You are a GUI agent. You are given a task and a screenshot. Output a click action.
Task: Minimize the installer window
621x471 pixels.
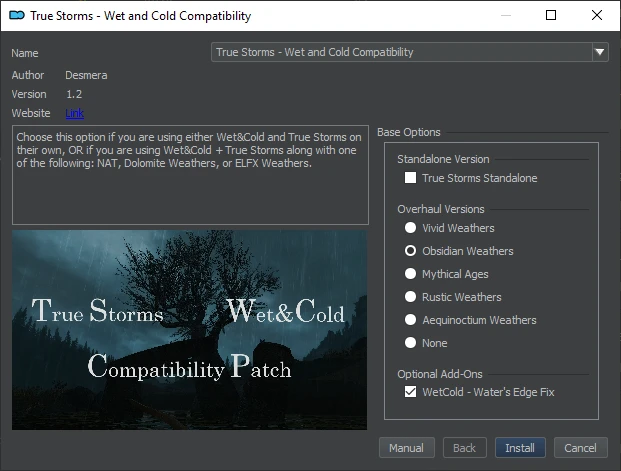pos(506,15)
